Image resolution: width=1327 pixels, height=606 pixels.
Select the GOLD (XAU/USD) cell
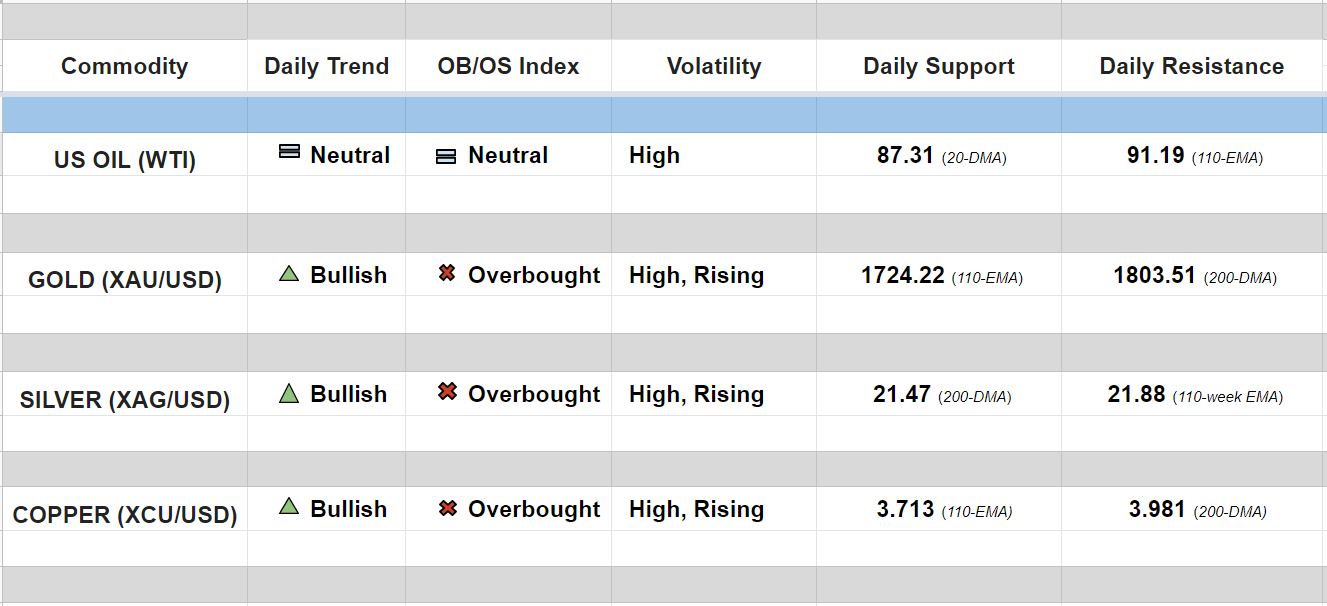coord(124,280)
